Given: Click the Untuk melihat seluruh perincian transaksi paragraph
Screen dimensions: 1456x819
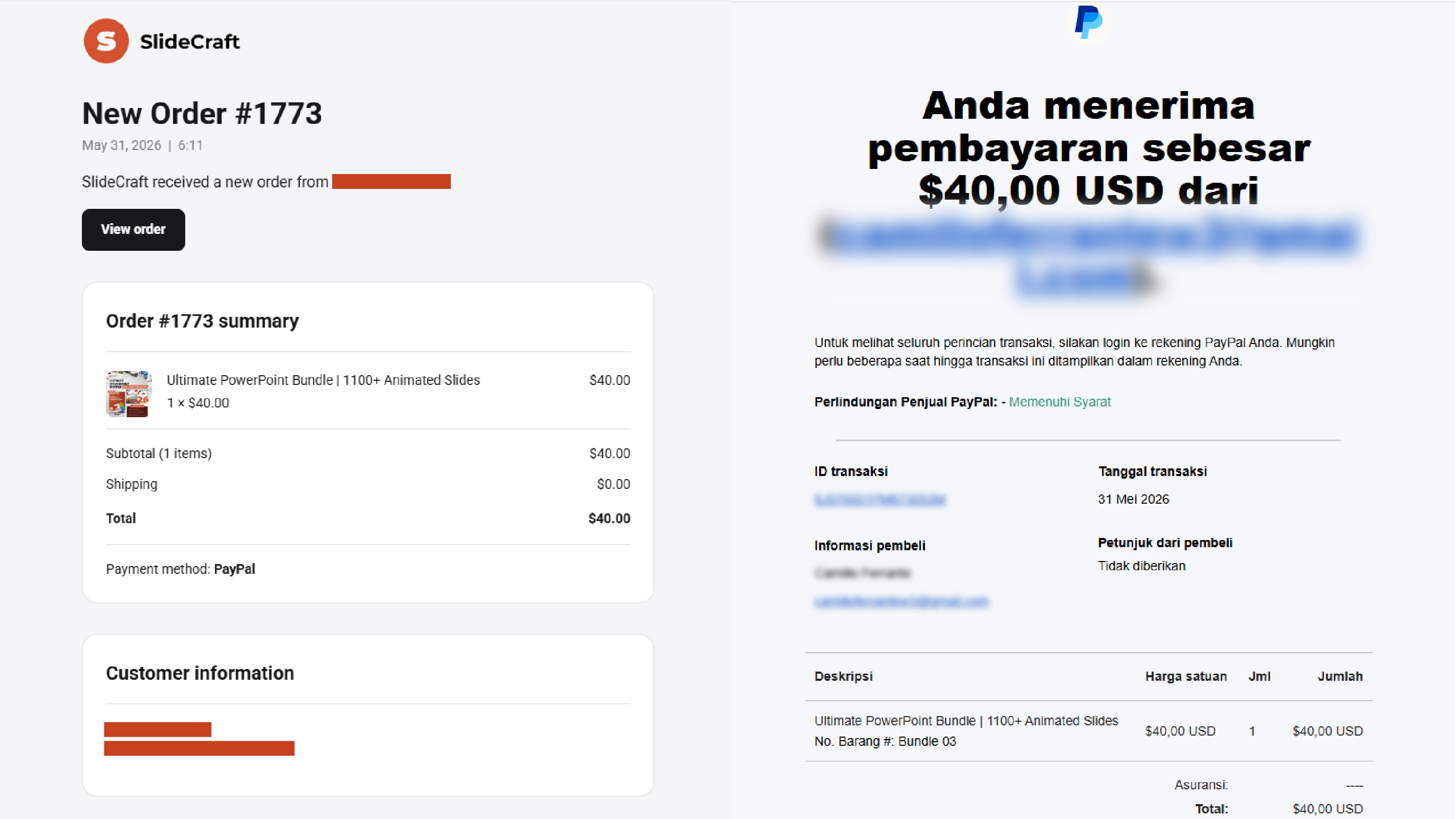Looking at the screenshot, I should [x=1074, y=352].
